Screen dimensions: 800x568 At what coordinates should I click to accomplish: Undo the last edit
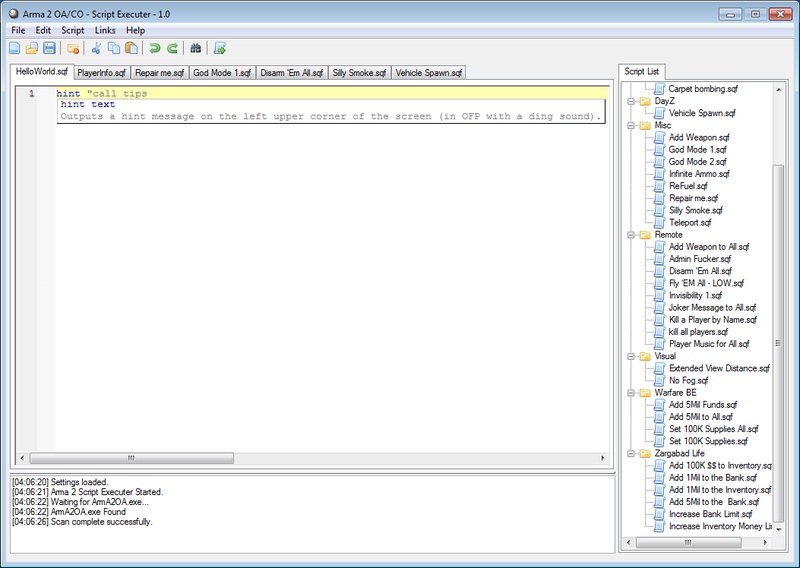point(155,48)
